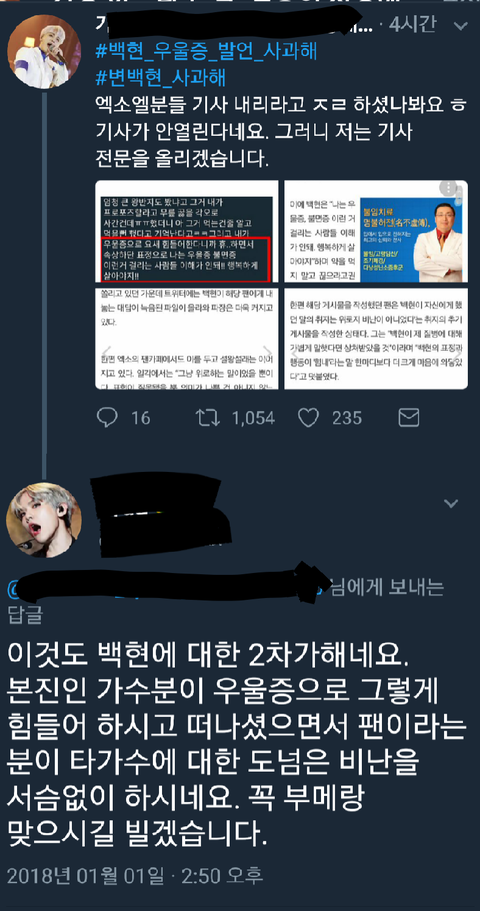Open hashtag #변백현_사과해

tap(160, 77)
